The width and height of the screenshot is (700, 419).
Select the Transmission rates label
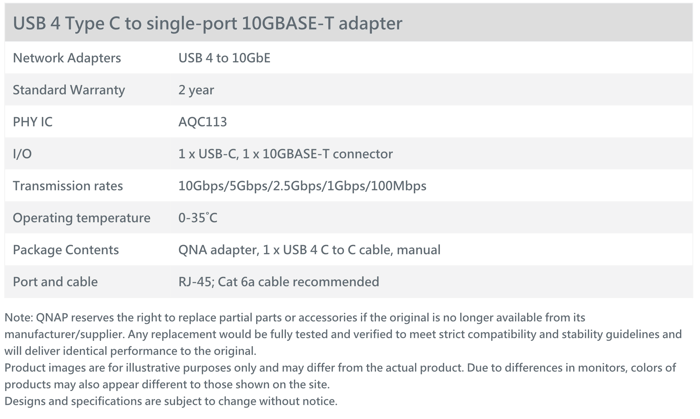[x=68, y=186]
